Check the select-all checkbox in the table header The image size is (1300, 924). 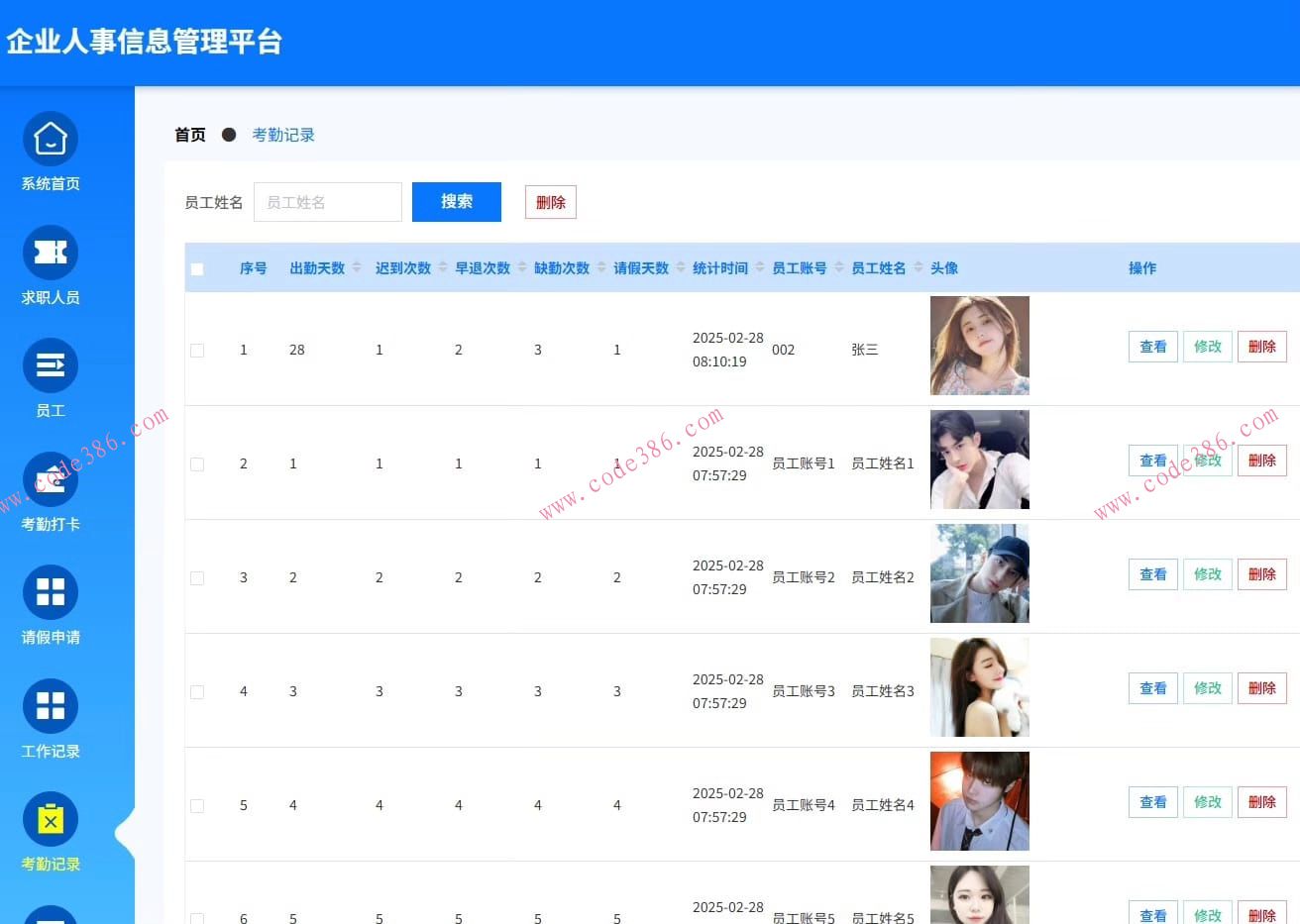(x=196, y=267)
